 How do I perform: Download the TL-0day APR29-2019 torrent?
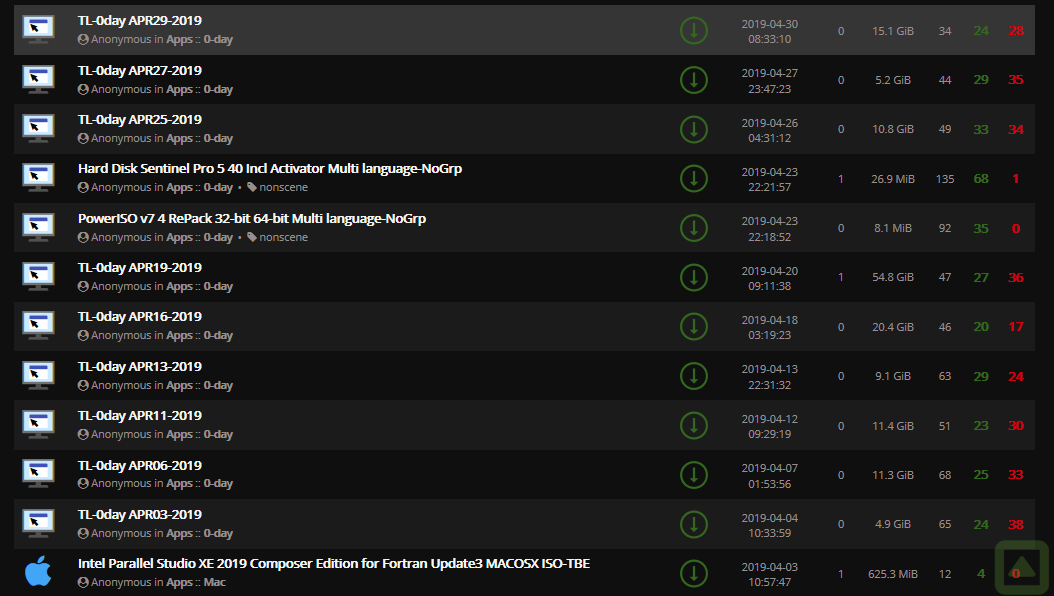tap(694, 31)
